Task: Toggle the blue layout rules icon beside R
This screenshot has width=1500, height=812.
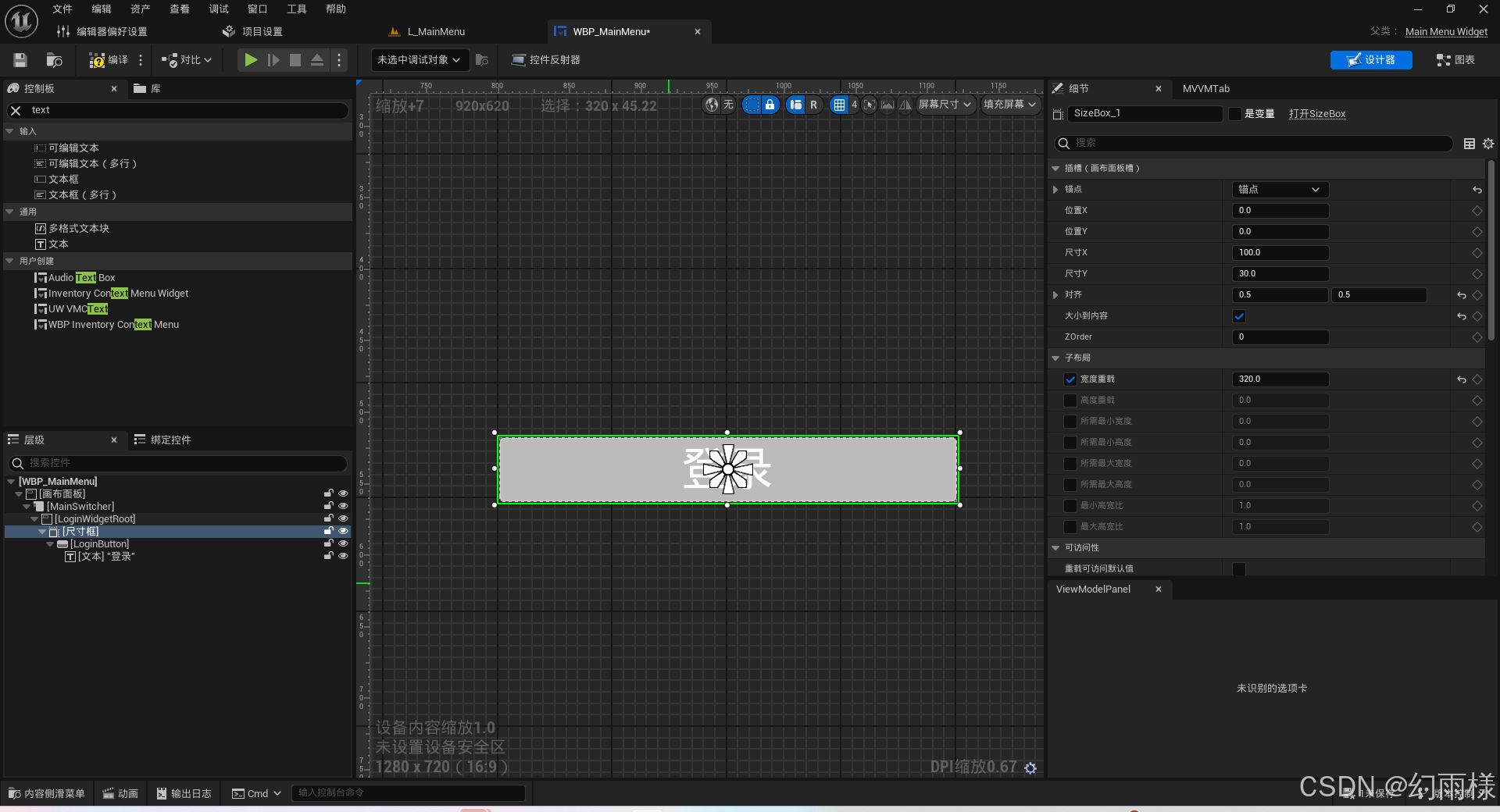Action: 795,105
